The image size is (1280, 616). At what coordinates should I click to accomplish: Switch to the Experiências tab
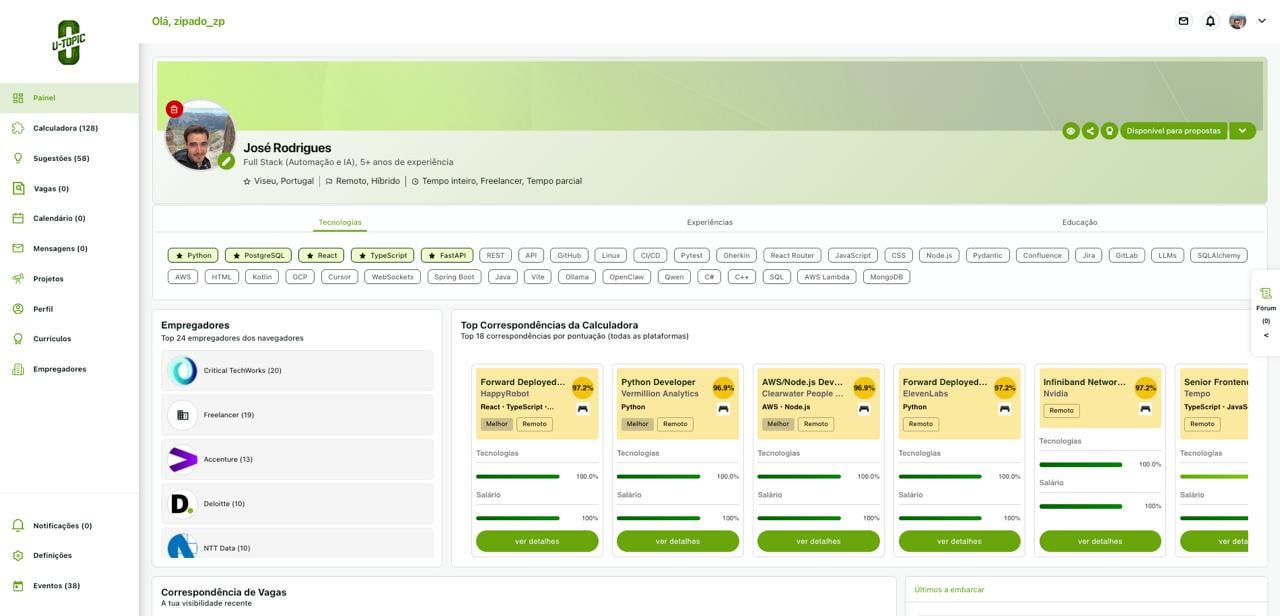coord(709,222)
